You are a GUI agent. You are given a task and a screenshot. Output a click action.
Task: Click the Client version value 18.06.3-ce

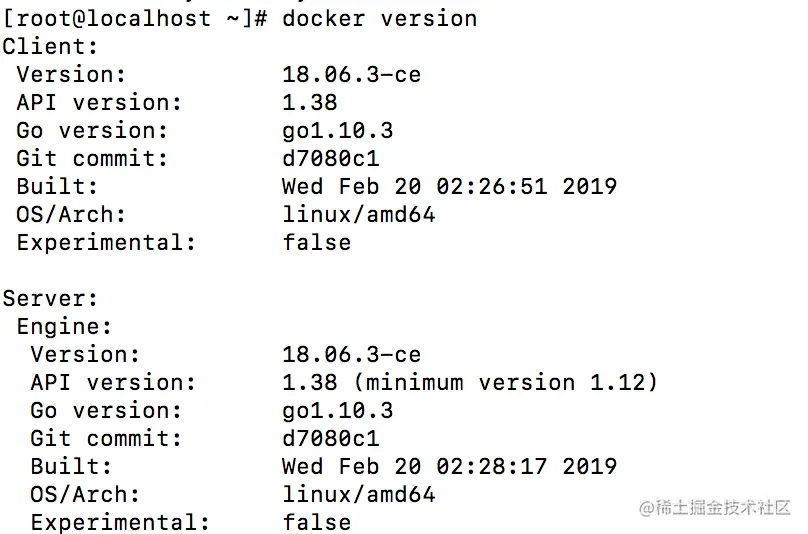[351, 74]
